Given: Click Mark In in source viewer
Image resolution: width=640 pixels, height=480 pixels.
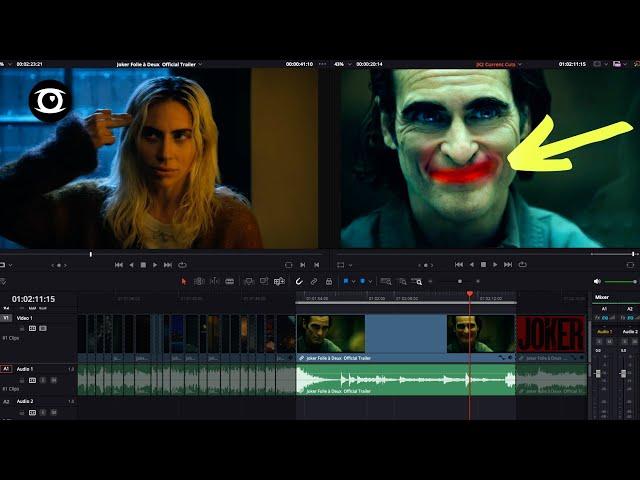Looking at the screenshot, I should tap(303, 265).
